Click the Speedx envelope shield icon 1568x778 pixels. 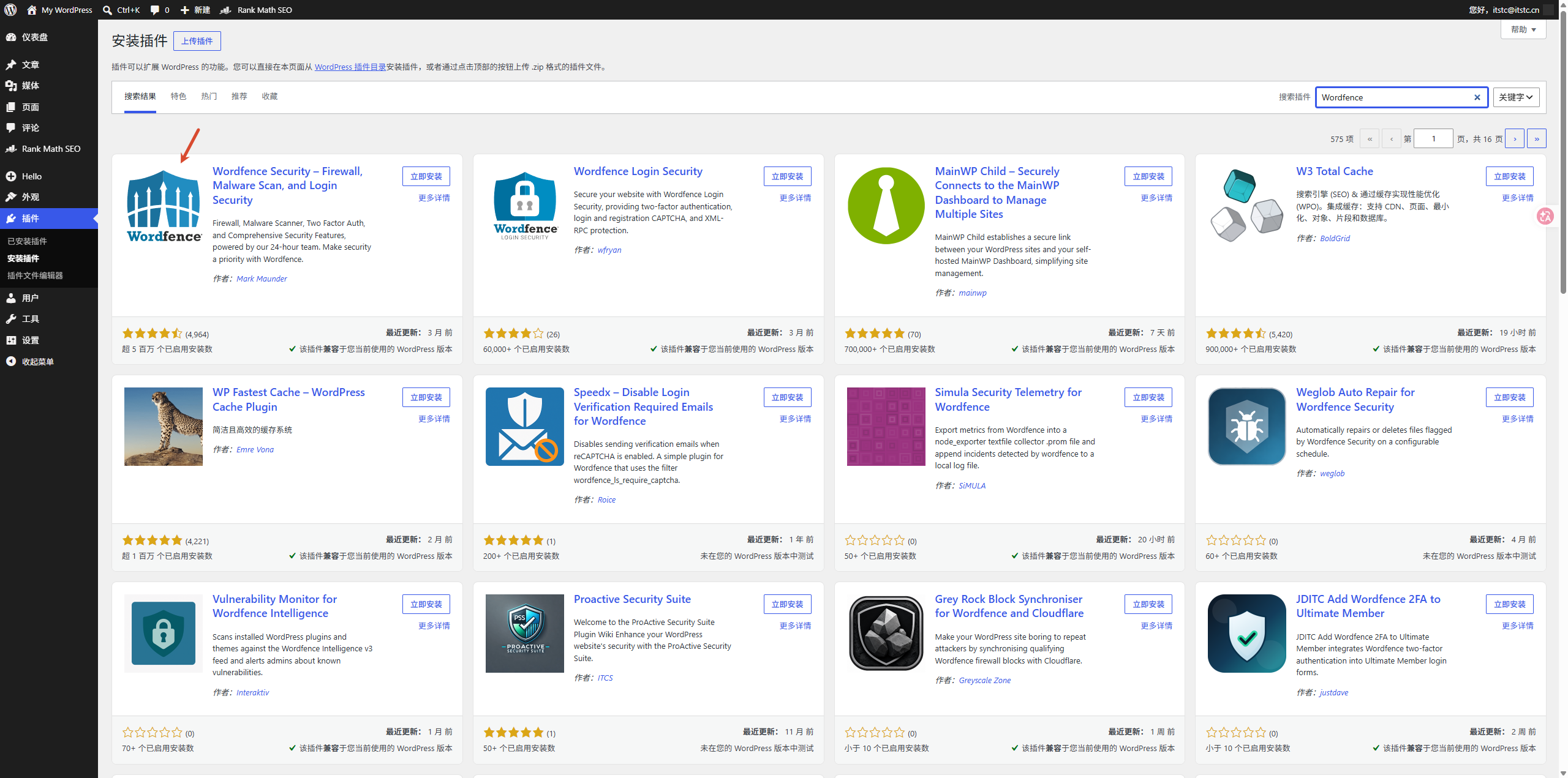(x=525, y=427)
